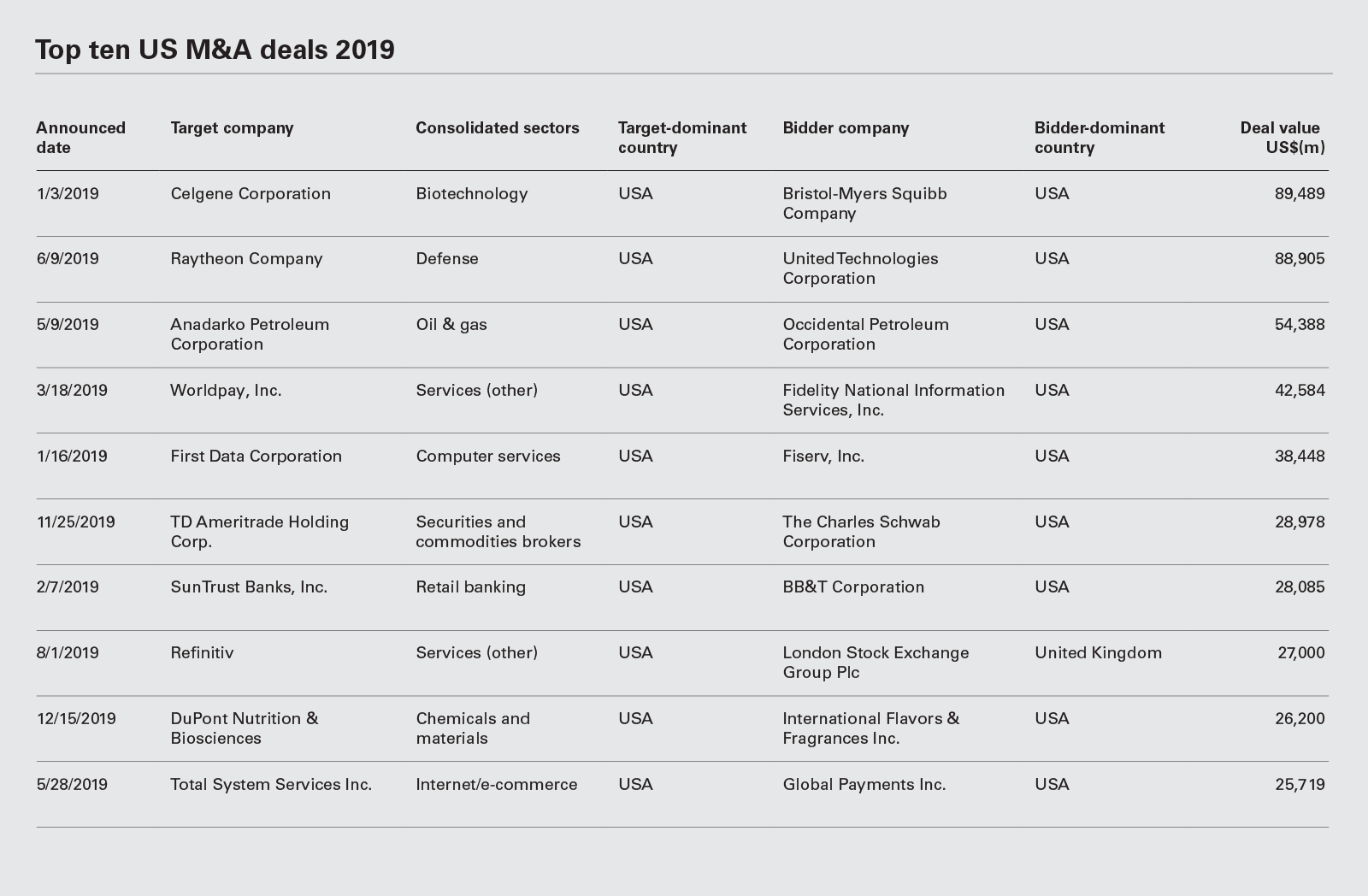Image resolution: width=1368 pixels, height=896 pixels.
Task: Select the deal value 88,905
Action: 1299,259
